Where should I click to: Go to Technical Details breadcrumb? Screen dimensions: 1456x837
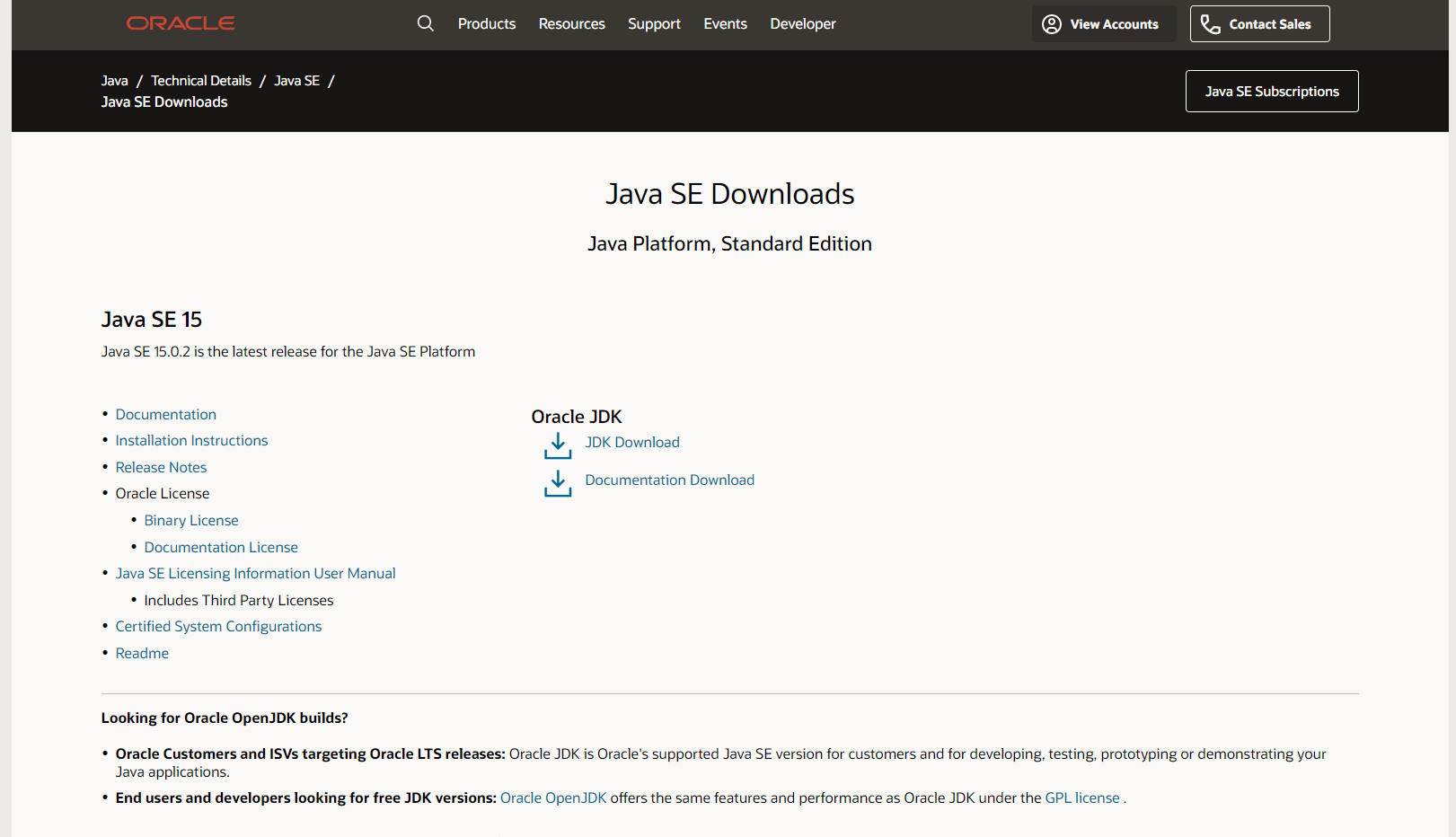(201, 81)
